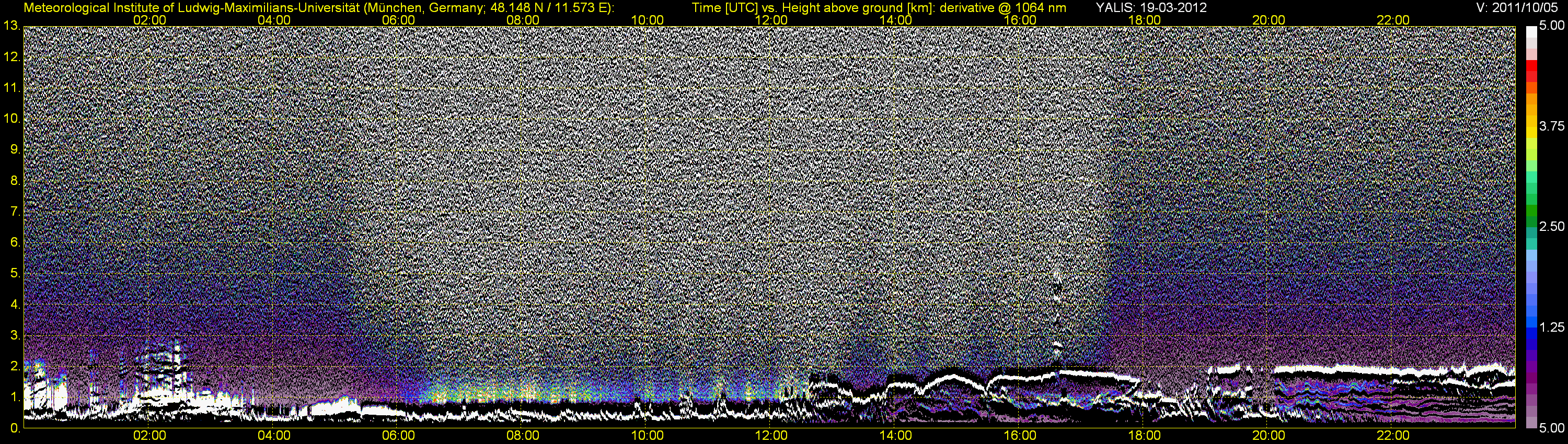Click the 7 km height axis label
Image resolution: width=1568 pixels, height=444 pixels.
click(15, 212)
